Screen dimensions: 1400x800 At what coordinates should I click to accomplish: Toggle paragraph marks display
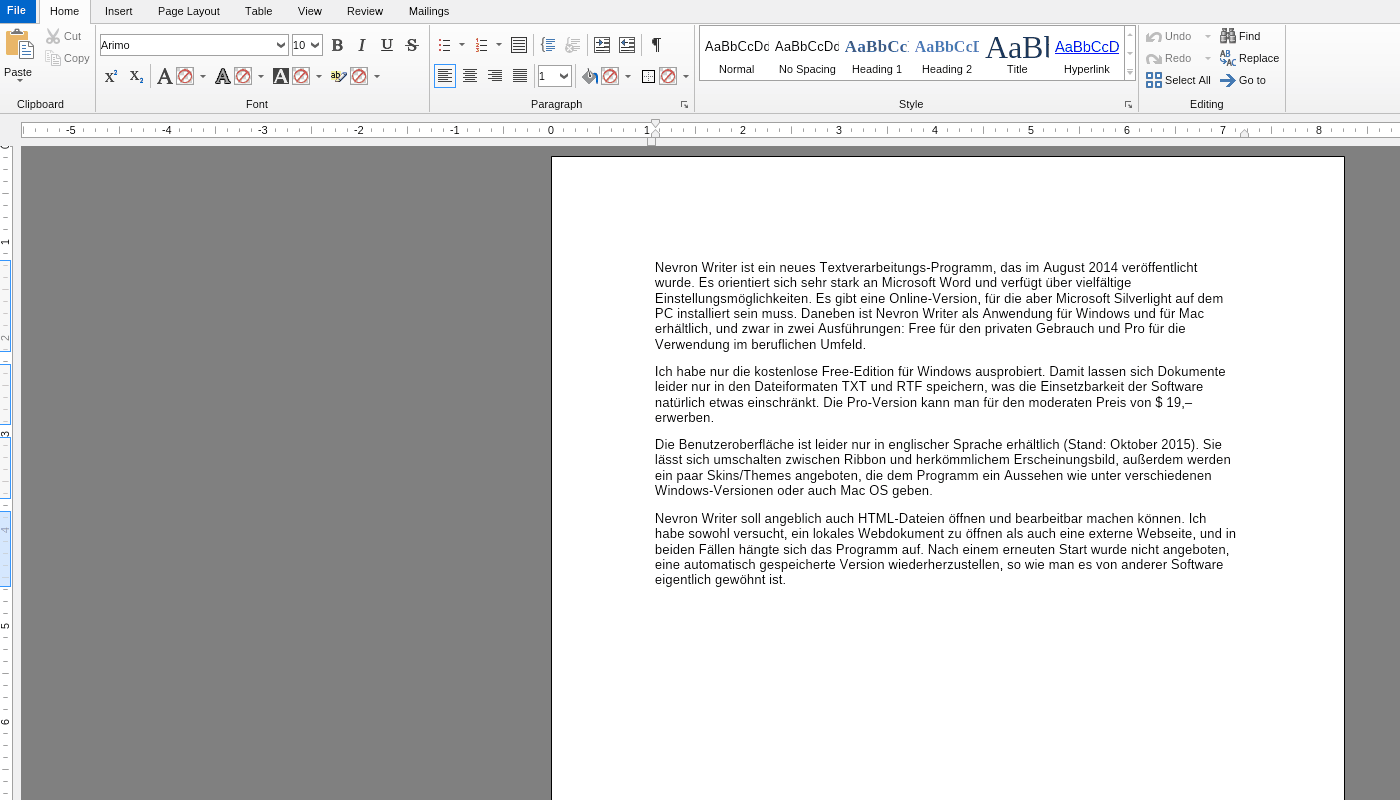(656, 45)
